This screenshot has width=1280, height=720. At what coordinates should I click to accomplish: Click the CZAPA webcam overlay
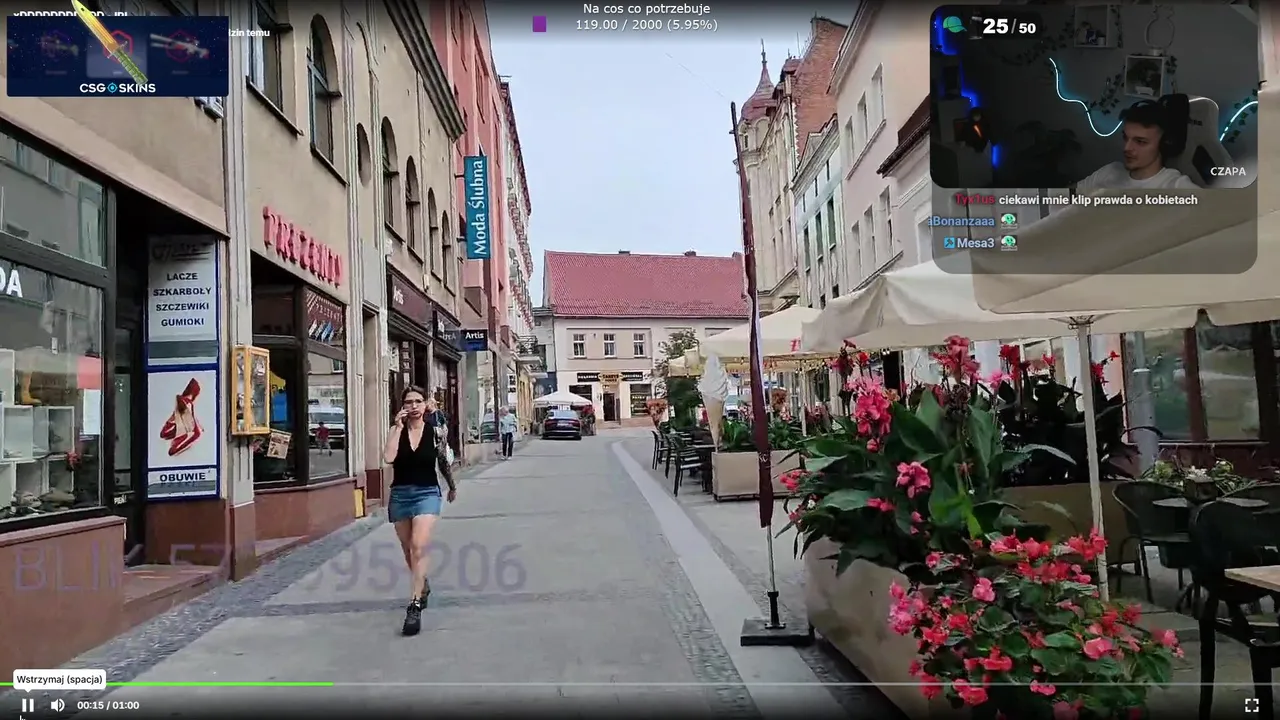(x=1094, y=97)
